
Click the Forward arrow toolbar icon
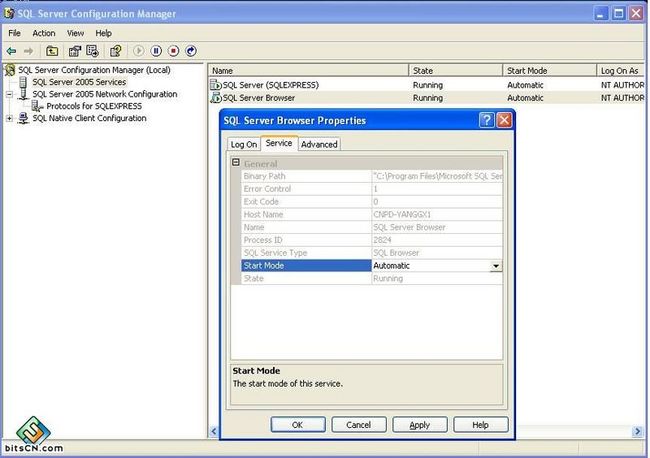point(28,51)
